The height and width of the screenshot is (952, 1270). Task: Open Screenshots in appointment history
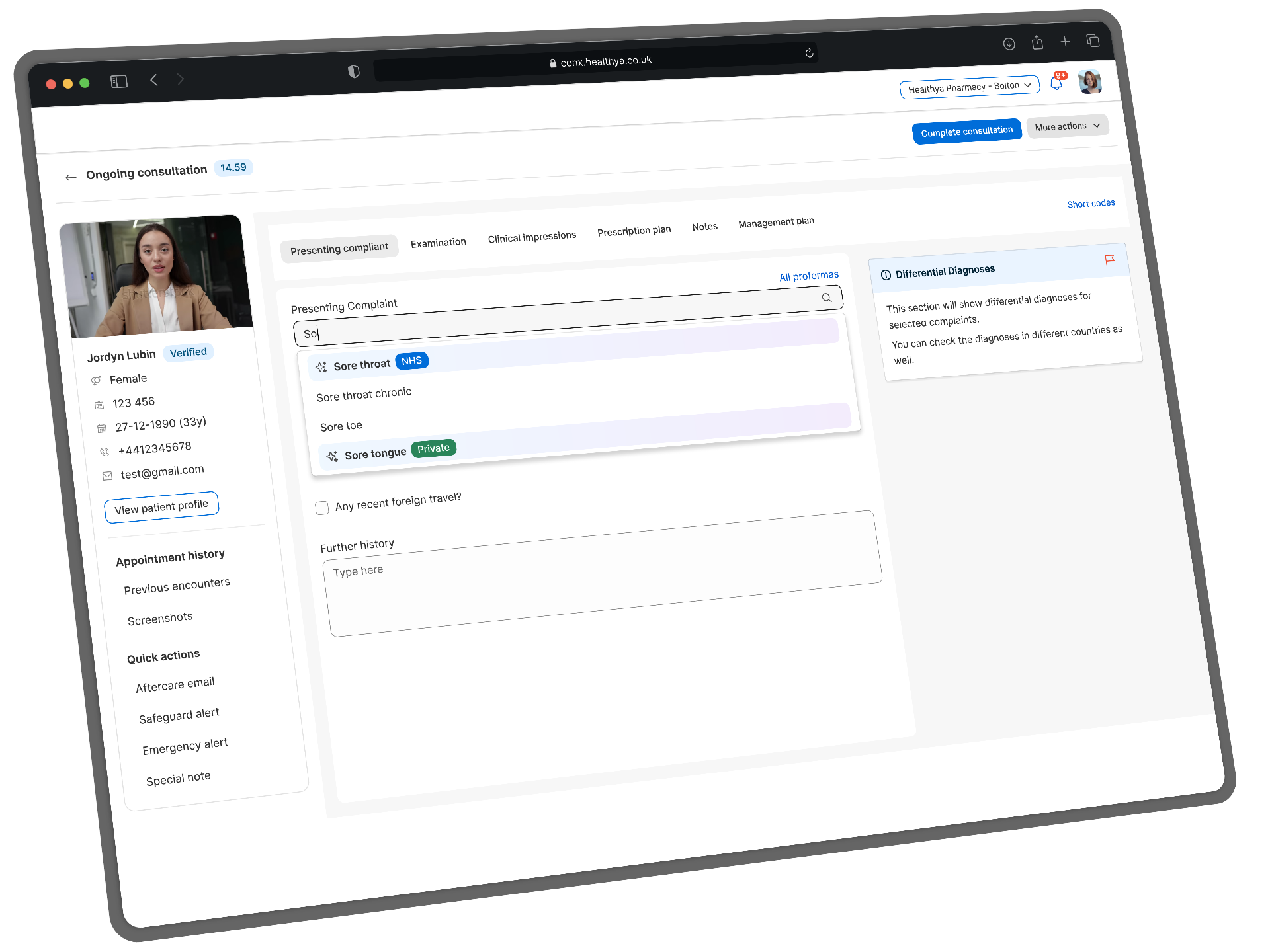tap(160, 619)
